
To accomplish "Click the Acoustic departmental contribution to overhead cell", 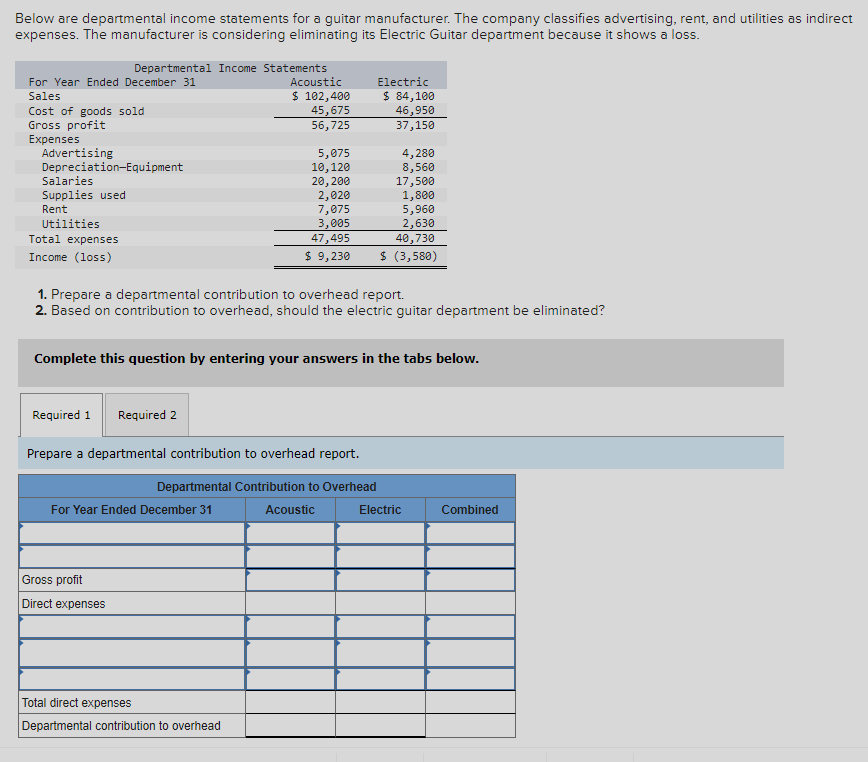I will (290, 725).
